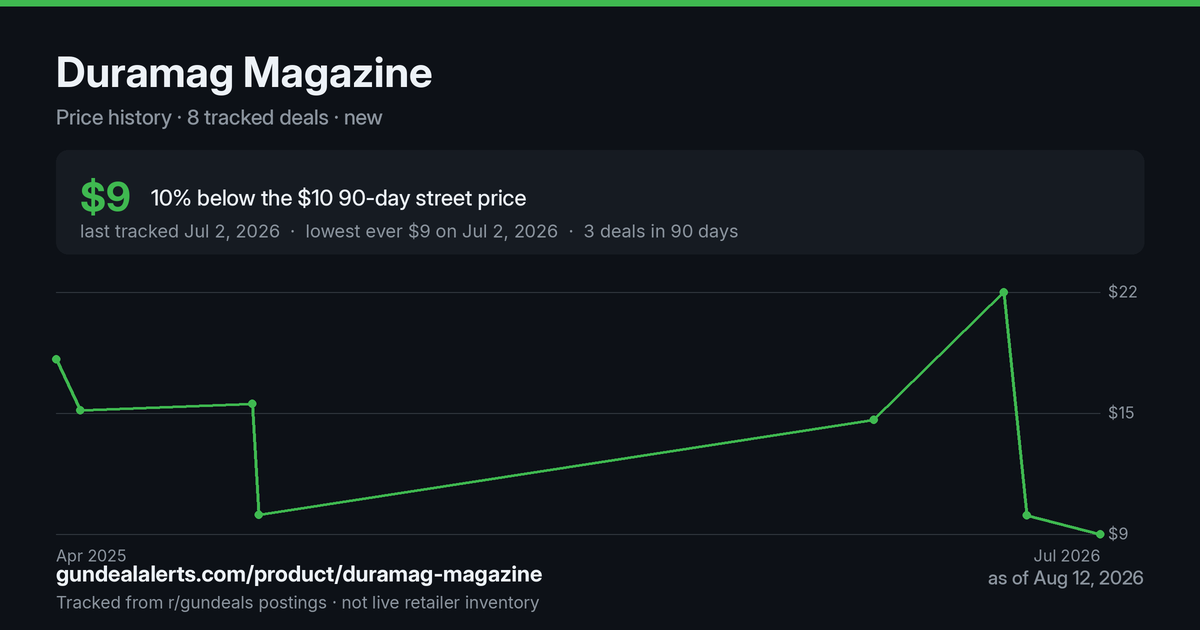
Task: Click the green $9 current price
Action: 105,197
